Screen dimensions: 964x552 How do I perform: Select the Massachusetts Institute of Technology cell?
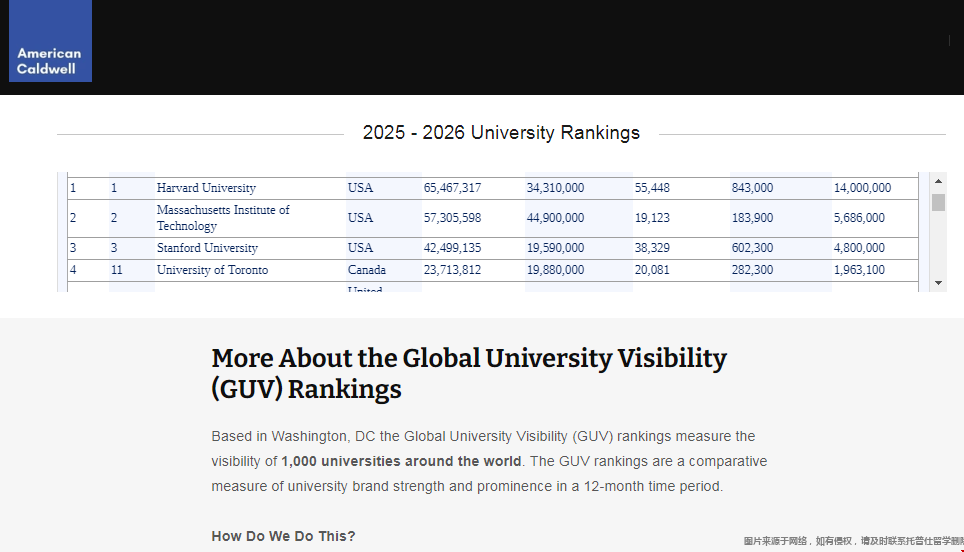(x=223, y=218)
